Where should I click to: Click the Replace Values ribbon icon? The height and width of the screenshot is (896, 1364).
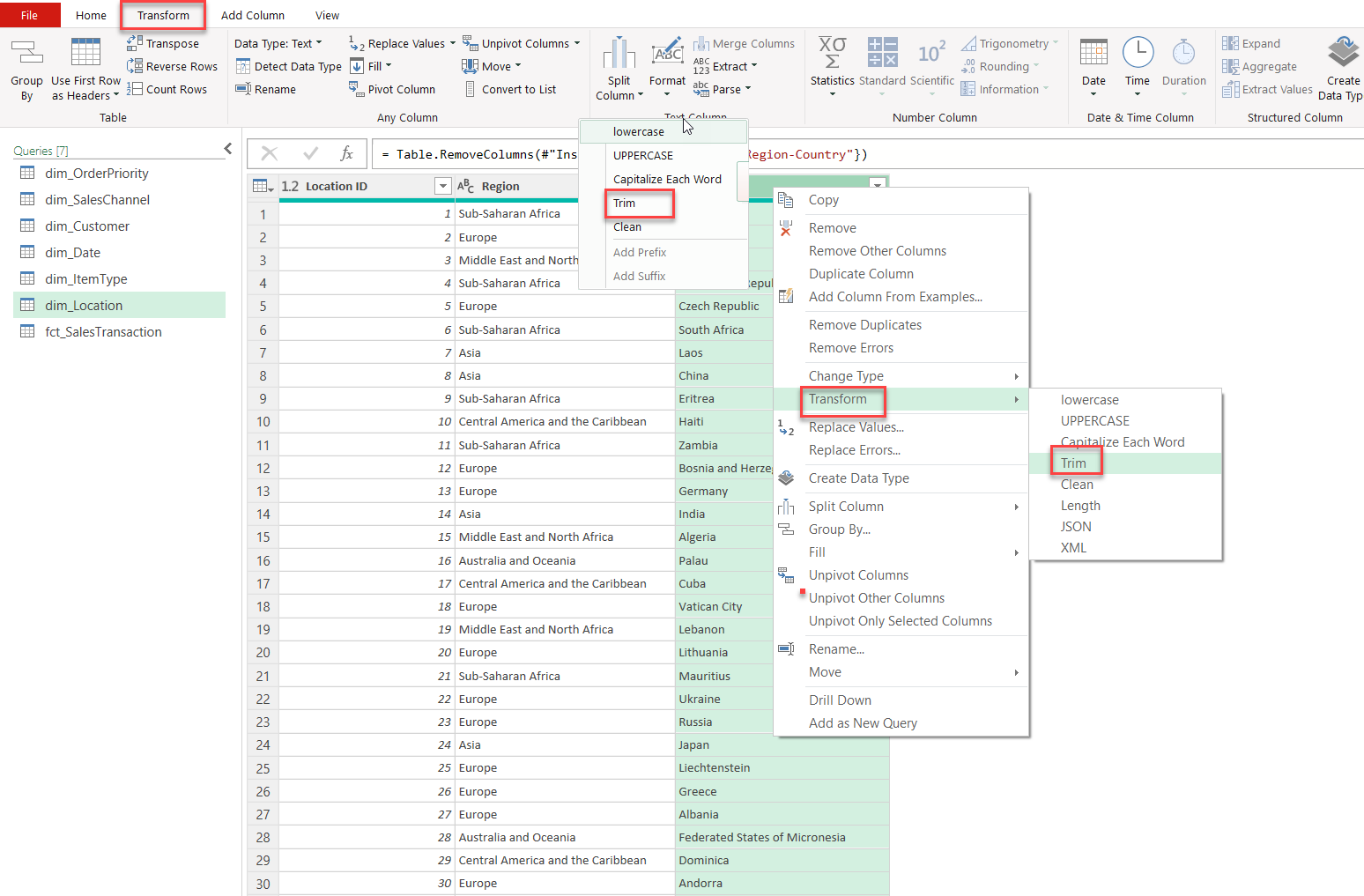point(356,43)
